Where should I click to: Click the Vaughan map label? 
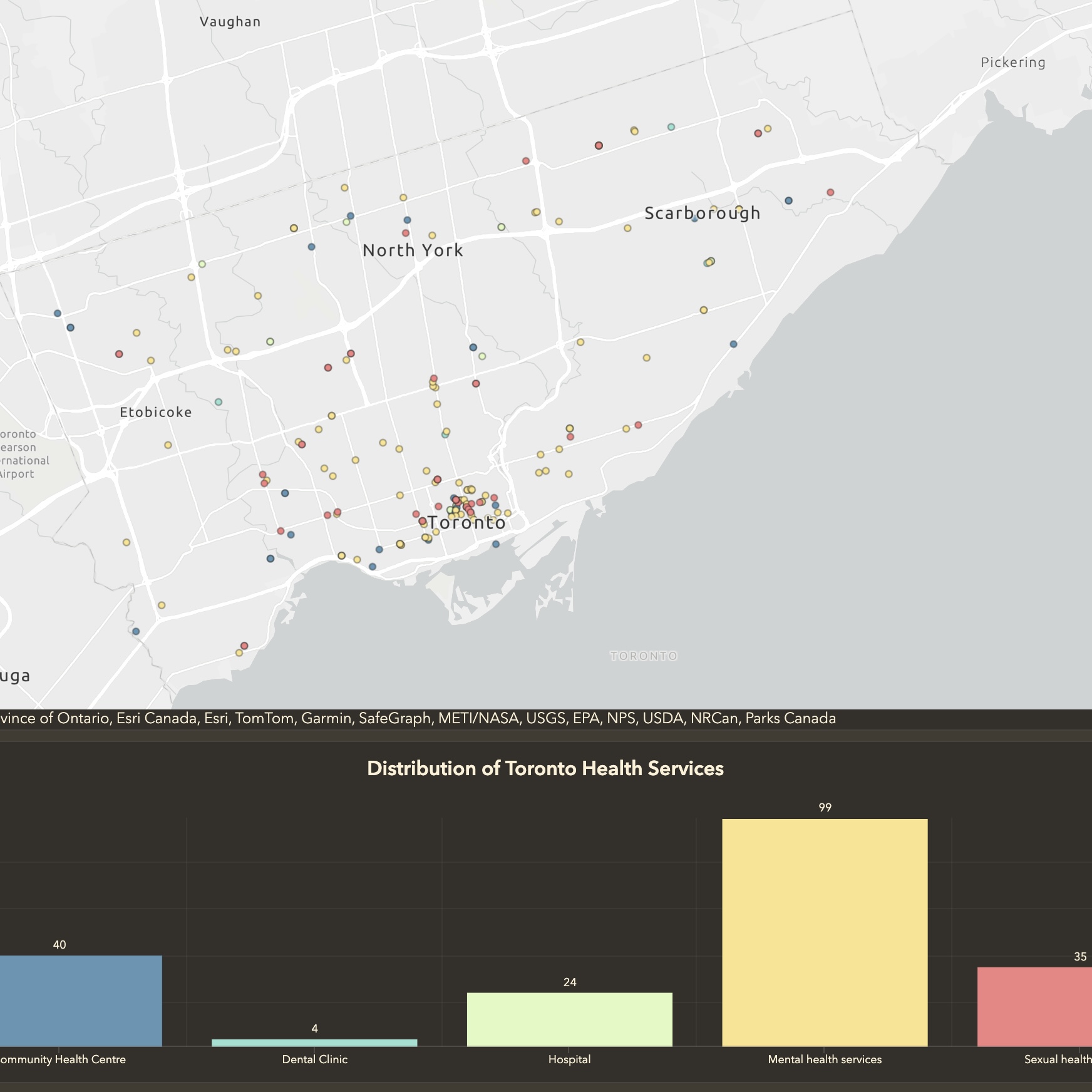230,22
